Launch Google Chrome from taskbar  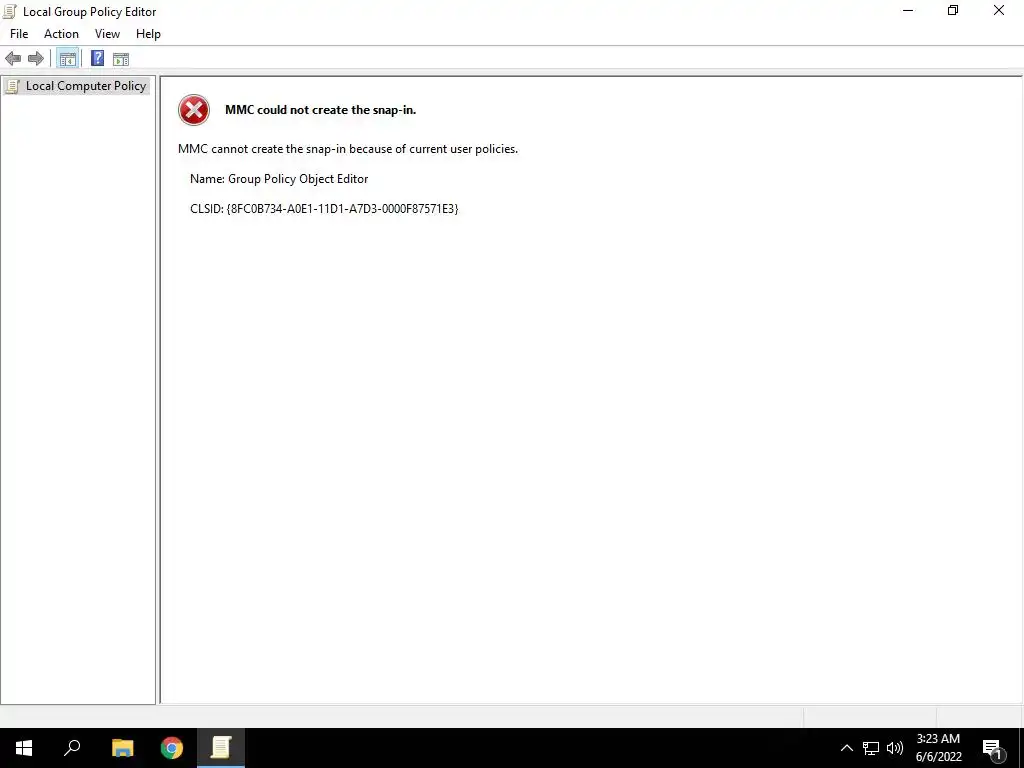click(x=172, y=748)
